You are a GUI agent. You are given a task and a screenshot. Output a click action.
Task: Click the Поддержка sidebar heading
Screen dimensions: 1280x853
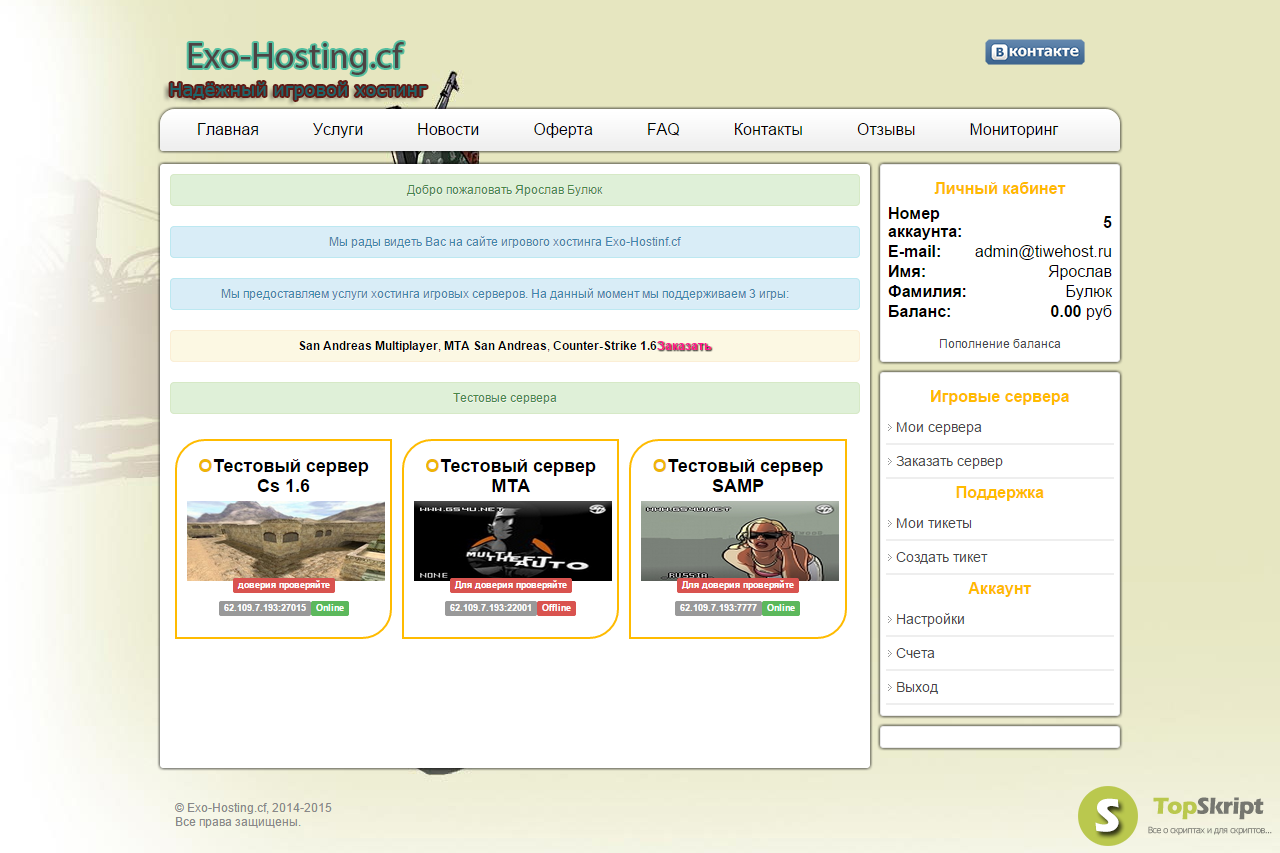tap(1000, 493)
